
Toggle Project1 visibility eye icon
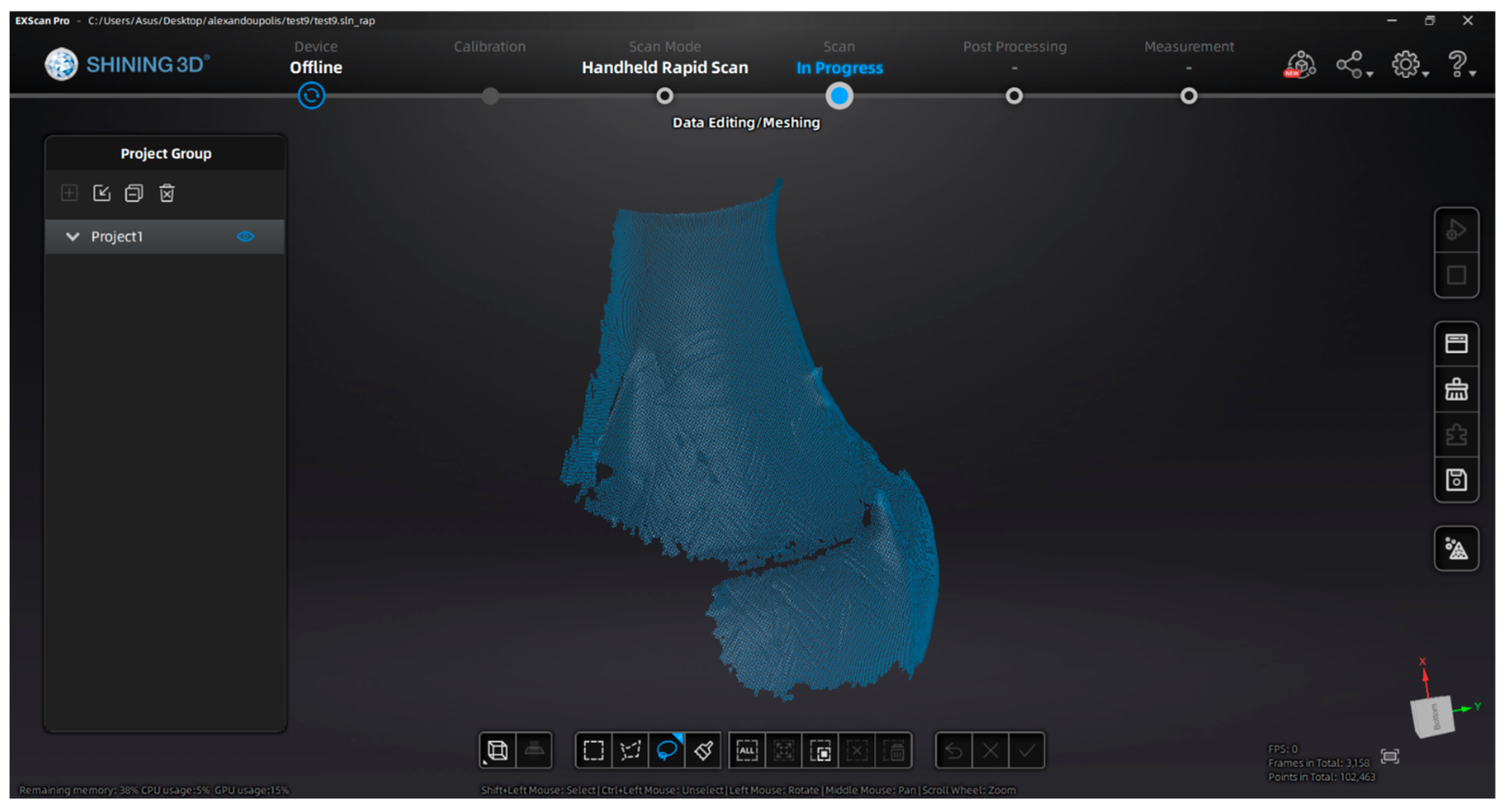tap(246, 237)
